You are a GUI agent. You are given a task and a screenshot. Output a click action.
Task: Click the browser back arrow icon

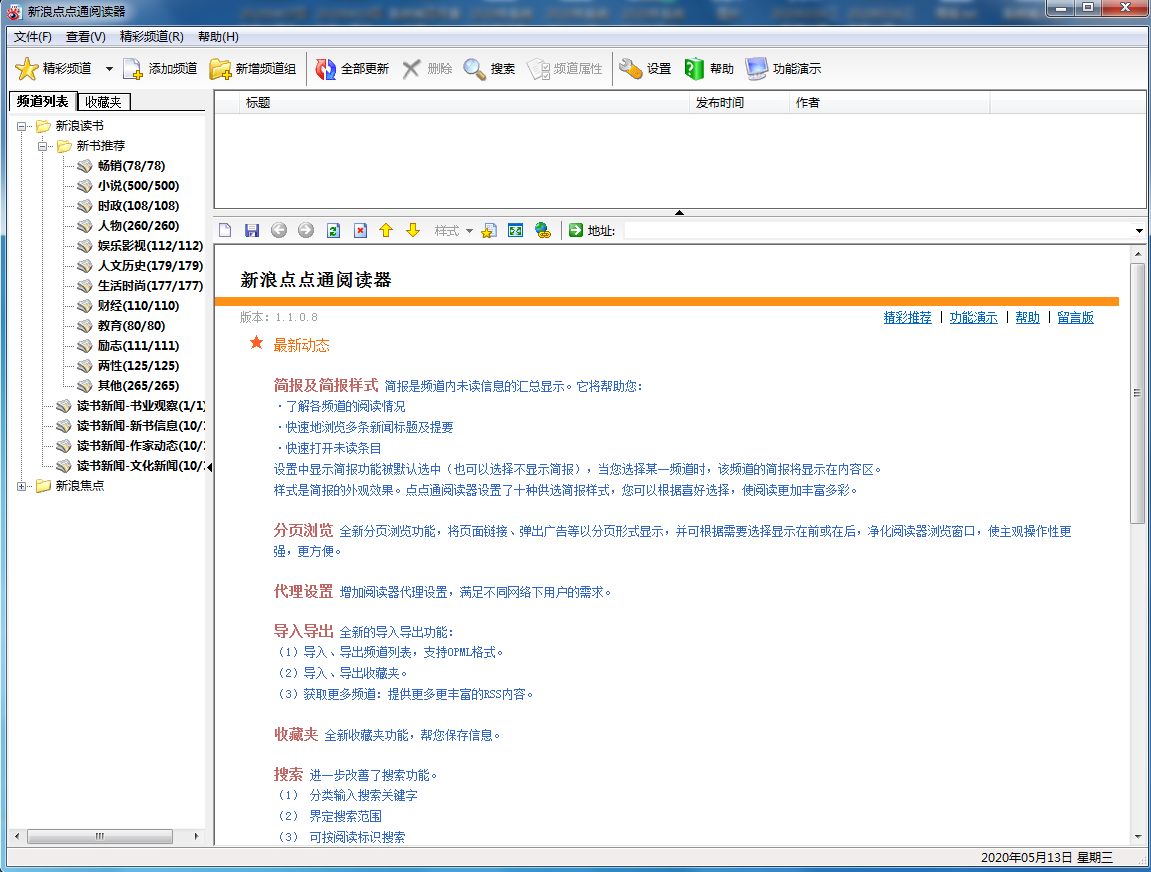(x=279, y=230)
